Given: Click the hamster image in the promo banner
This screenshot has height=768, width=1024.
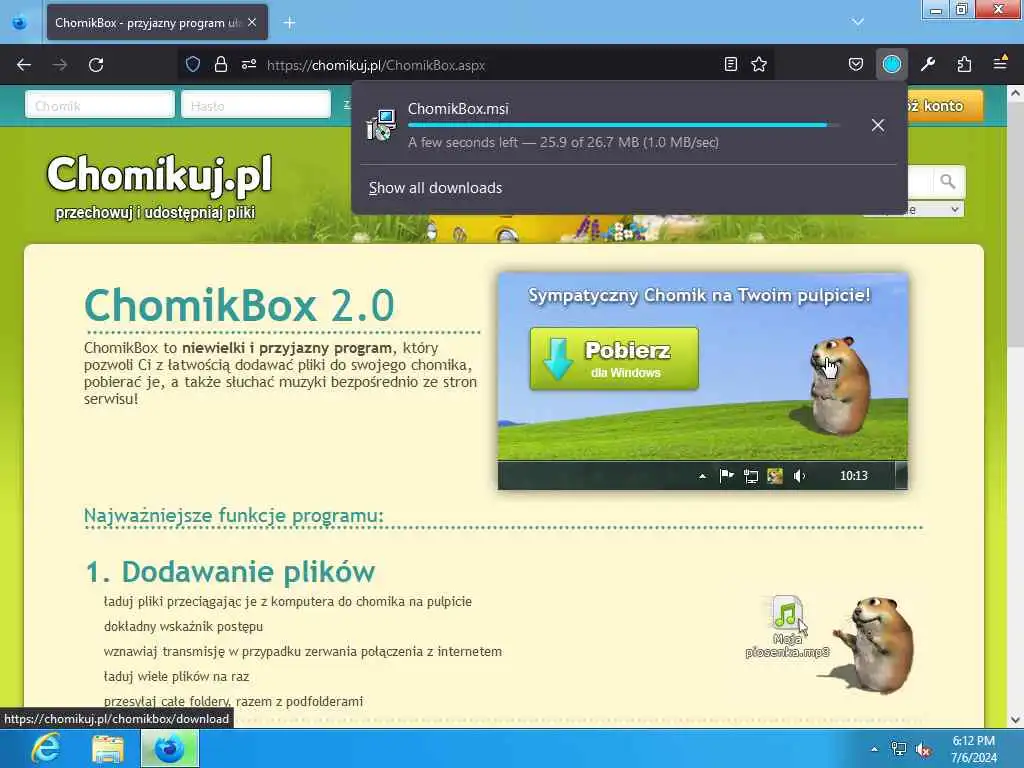Looking at the screenshot, I should point(839,385).
